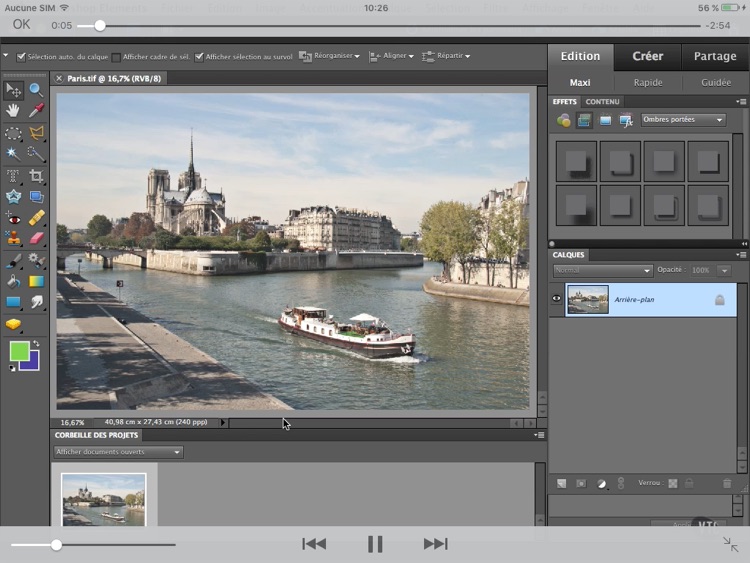Pause the video playback
This screenshot has width=750, height=563.
(x=375, y=544)
